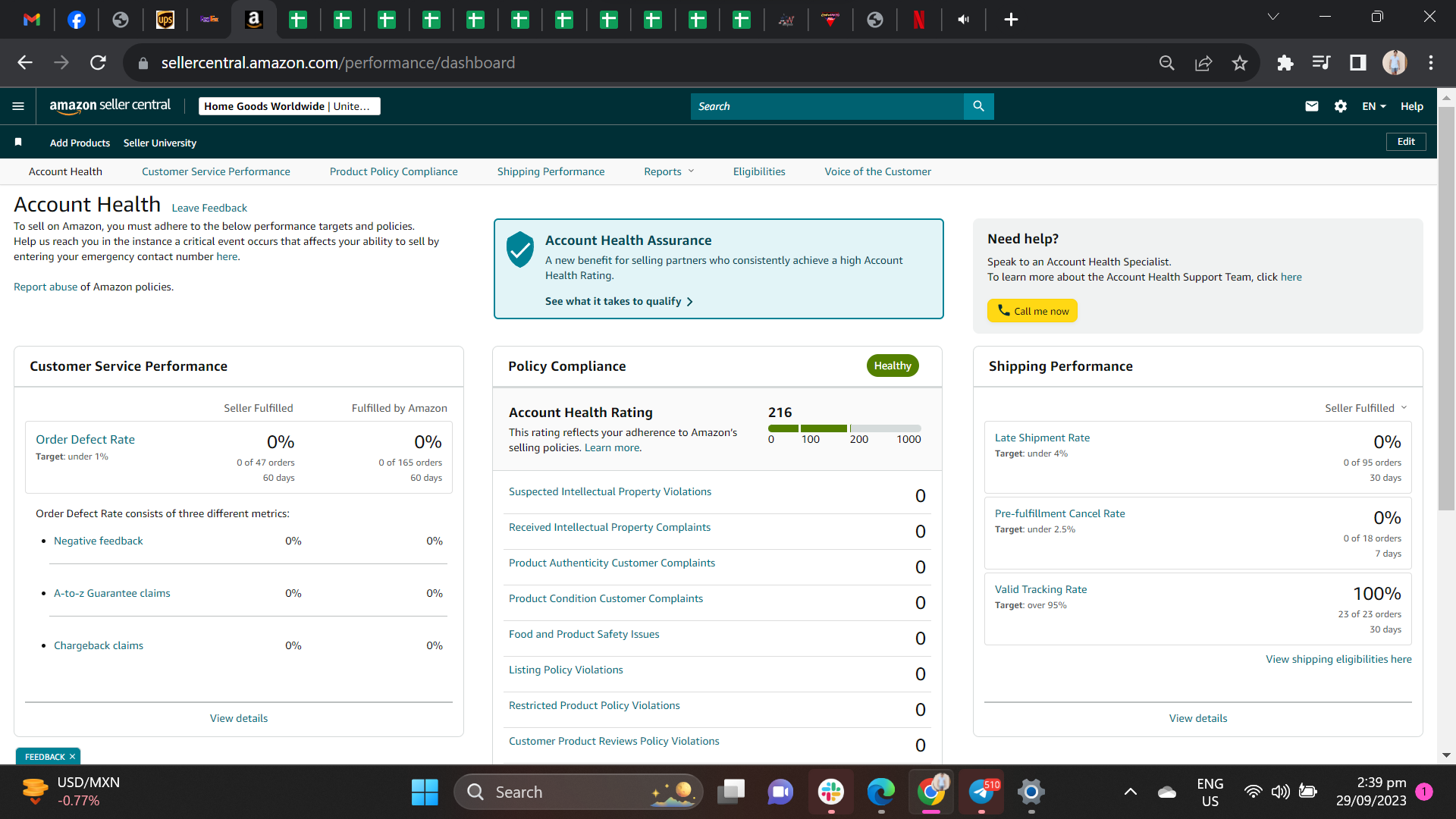Click the Seller Central search field
Screen dimensions: 1456x819
pyautogui.click(x=827, y=106)
